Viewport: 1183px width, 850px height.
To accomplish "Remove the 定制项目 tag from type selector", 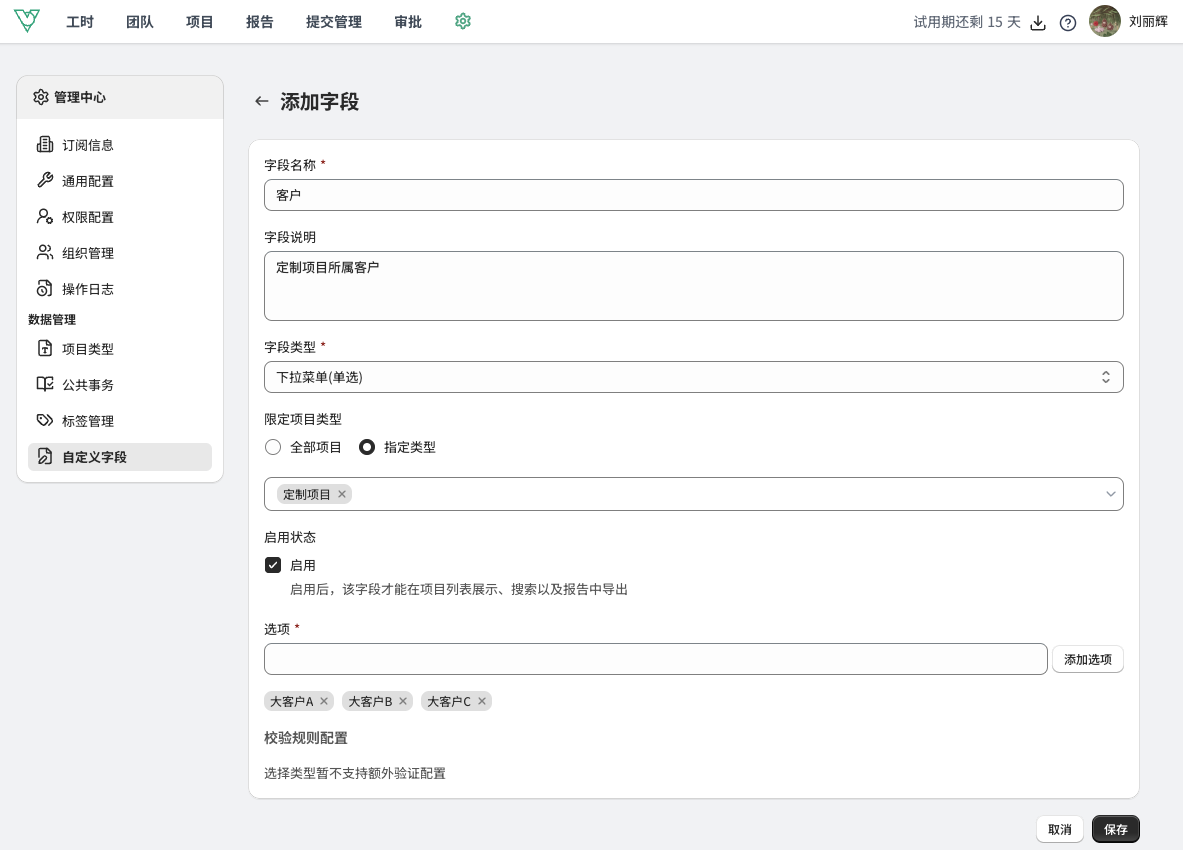I will (342, 494).
